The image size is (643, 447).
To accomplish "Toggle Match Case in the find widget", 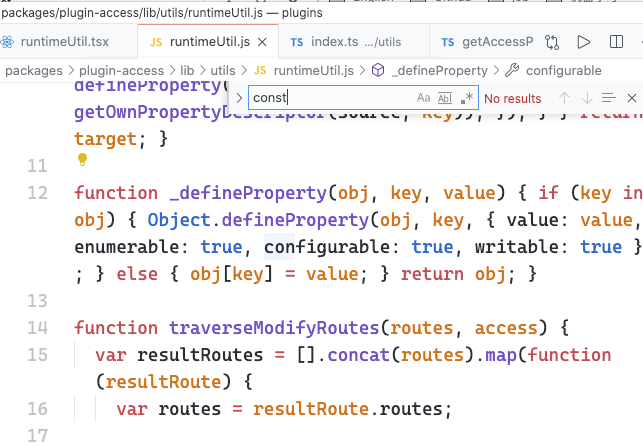I will (424, 98).
